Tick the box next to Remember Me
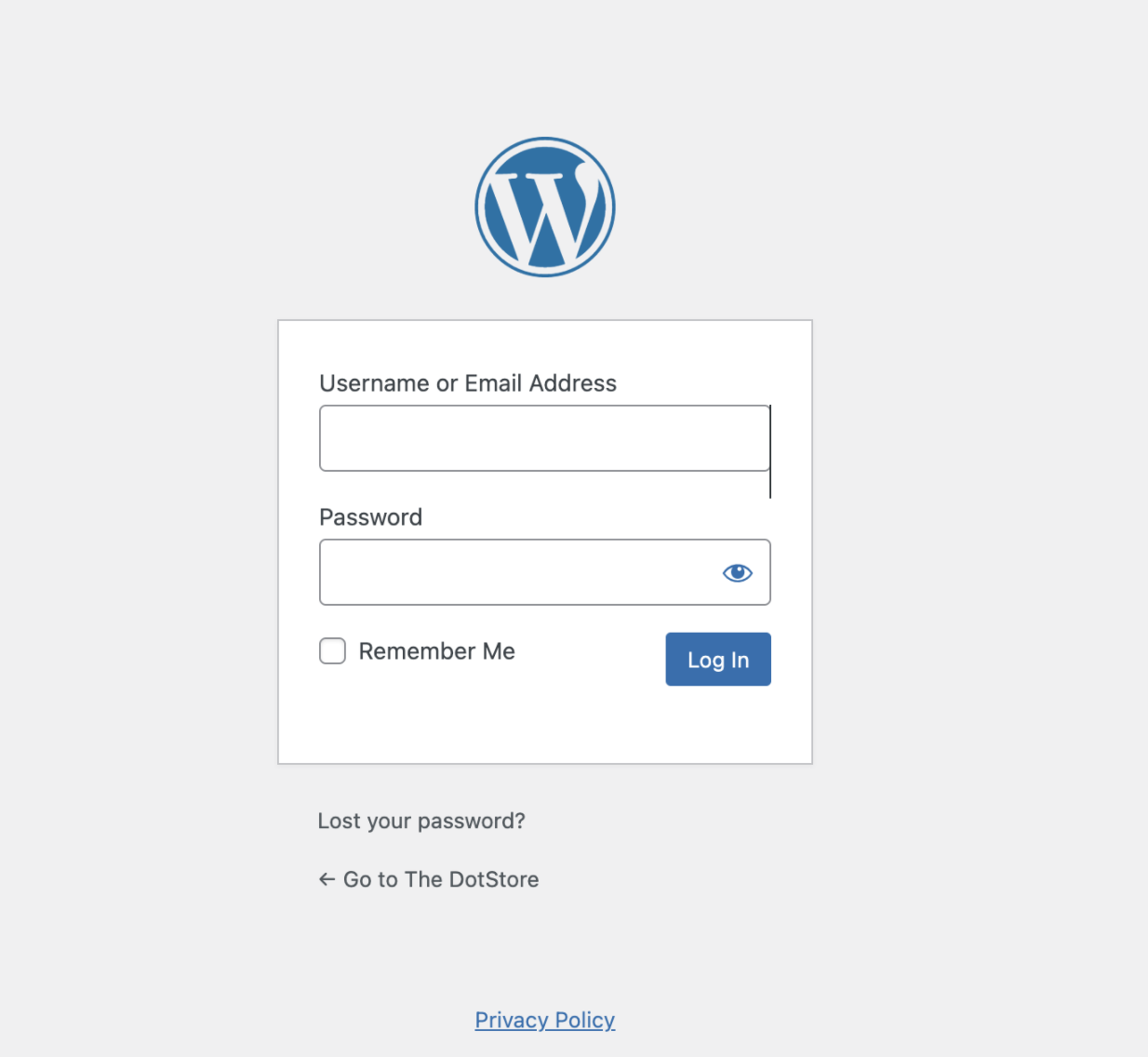 point(332,650)
